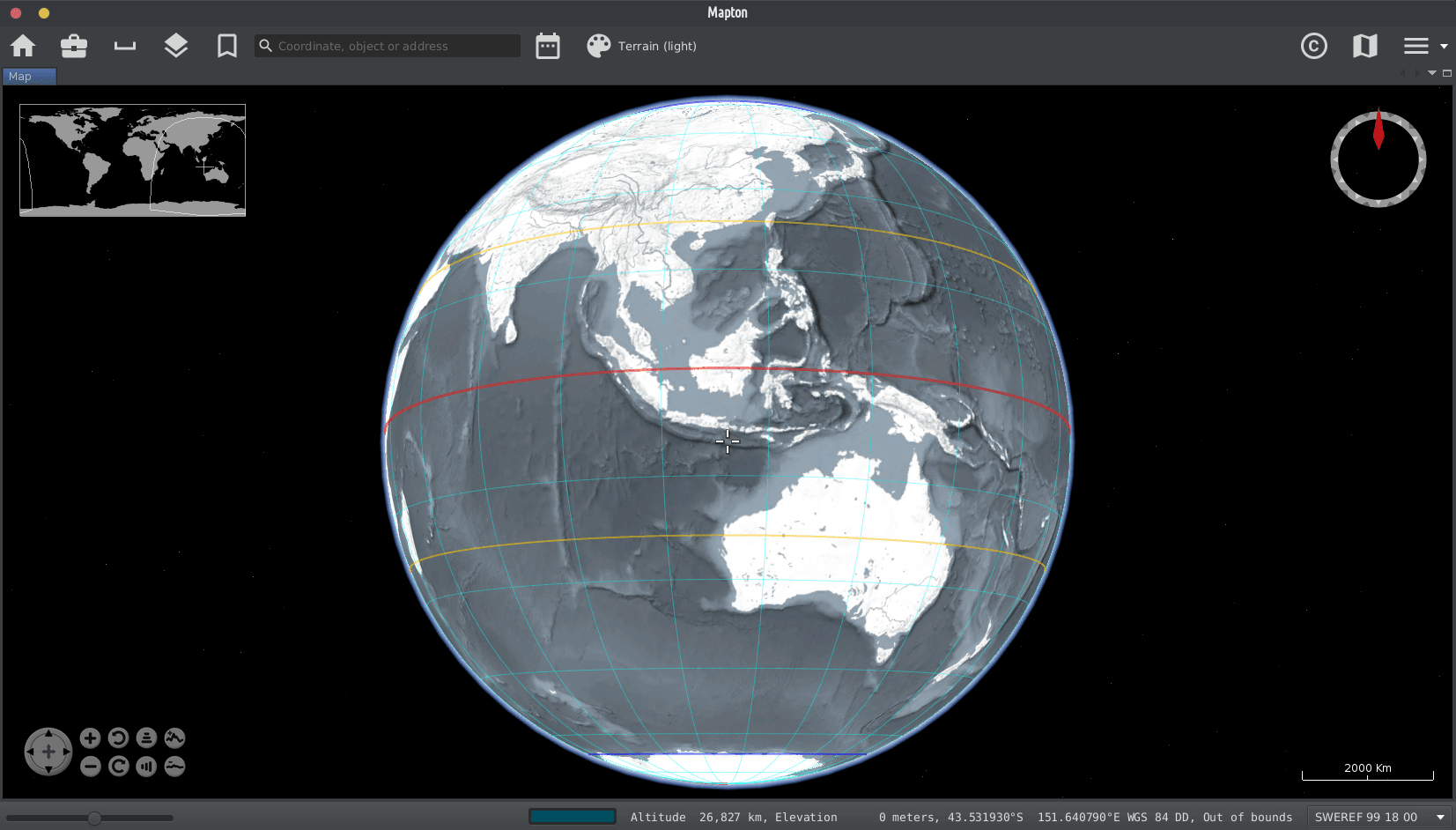
Task: Open the calendar date icon
Action: 548,46
